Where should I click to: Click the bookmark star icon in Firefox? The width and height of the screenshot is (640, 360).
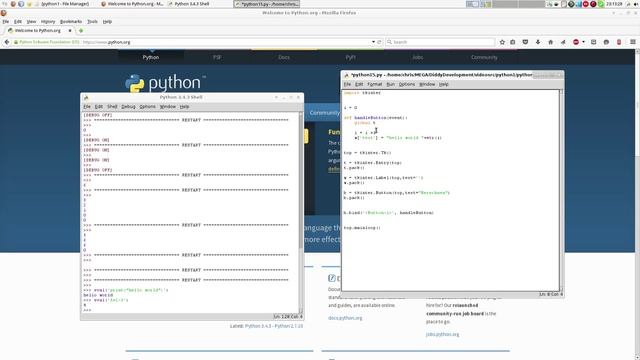click(x=502, y=42)
